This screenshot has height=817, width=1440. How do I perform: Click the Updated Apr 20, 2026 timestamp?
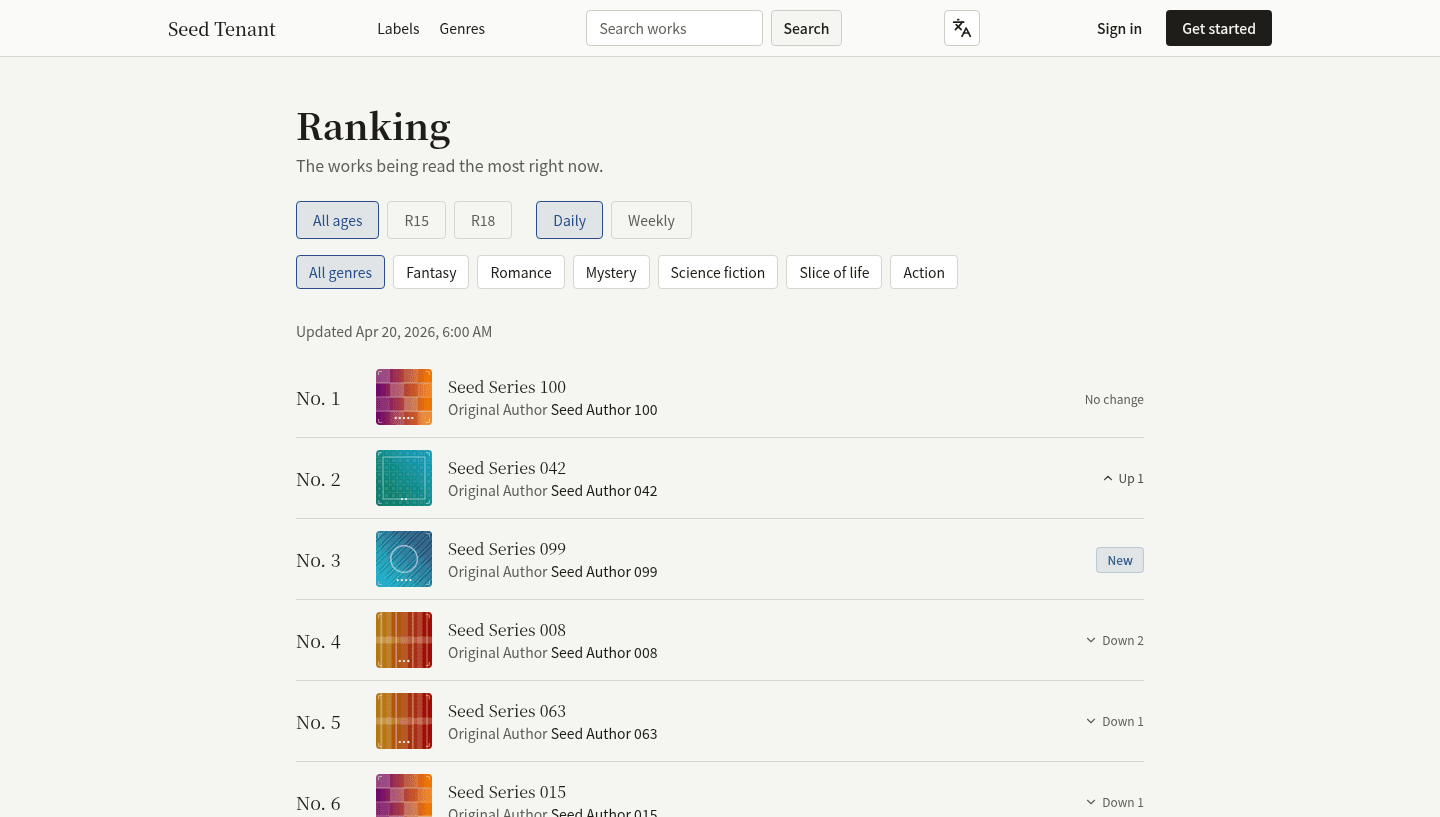pyautogui.click(x=394, y=332)
